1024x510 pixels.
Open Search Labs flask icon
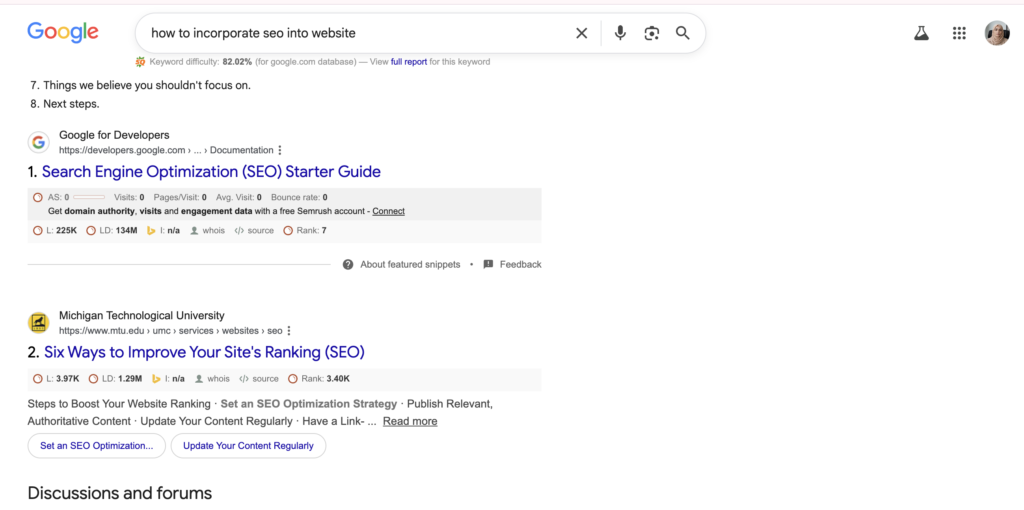921,33
